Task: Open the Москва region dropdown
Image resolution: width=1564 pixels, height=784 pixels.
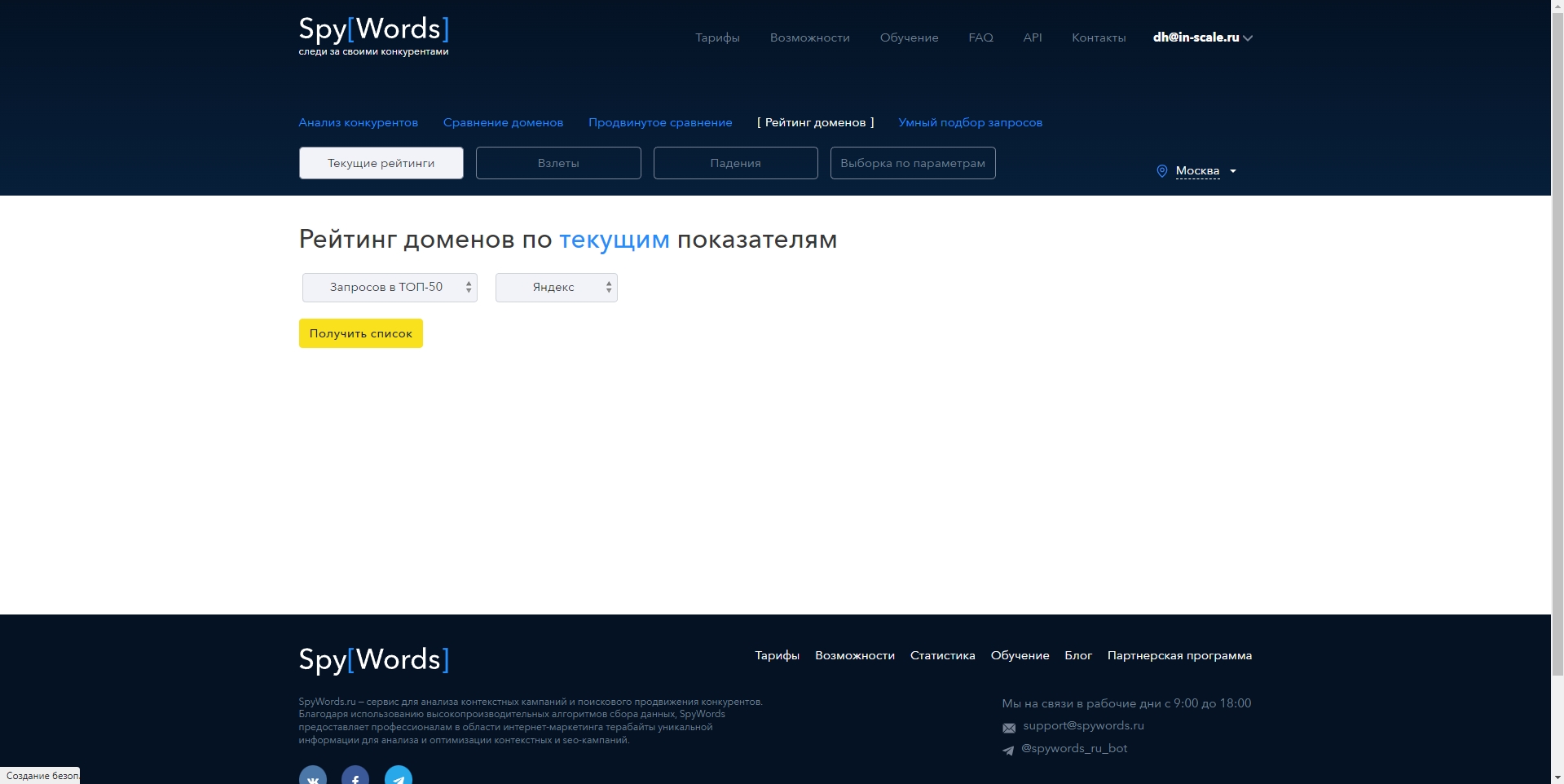Action: (1205, 171)
